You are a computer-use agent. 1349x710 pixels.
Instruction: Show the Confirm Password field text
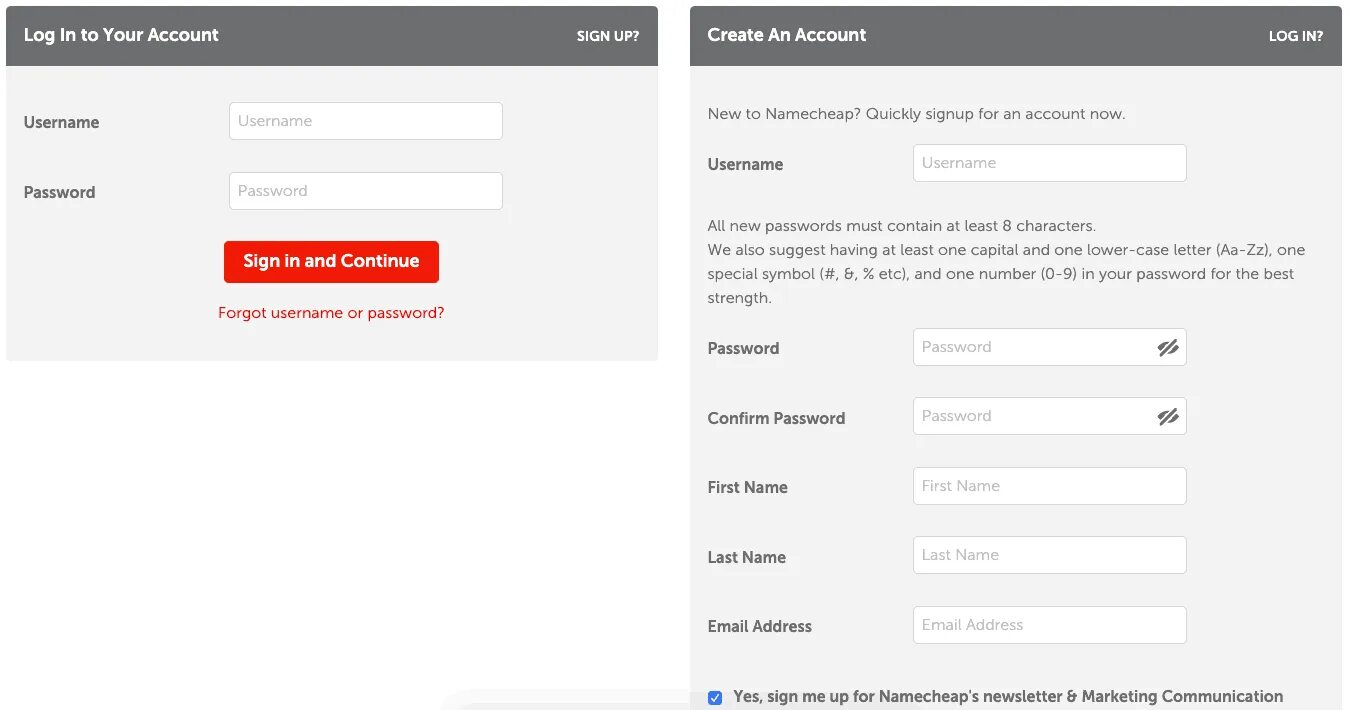coord(1168,417)
